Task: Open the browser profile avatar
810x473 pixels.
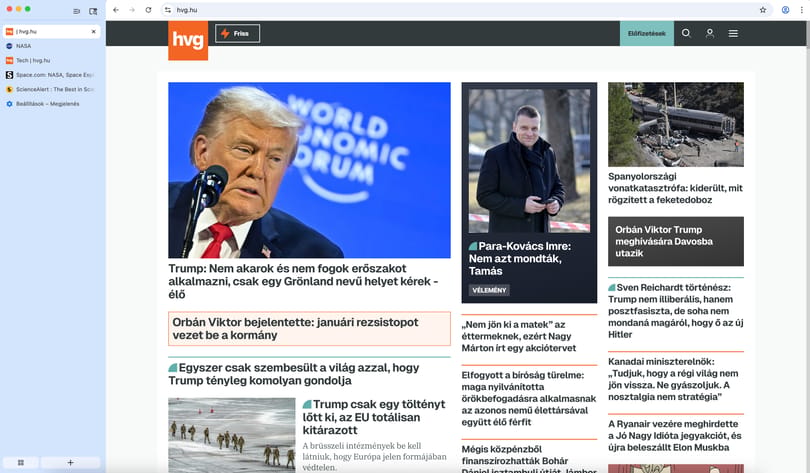Action: click(x=785, y=10)
